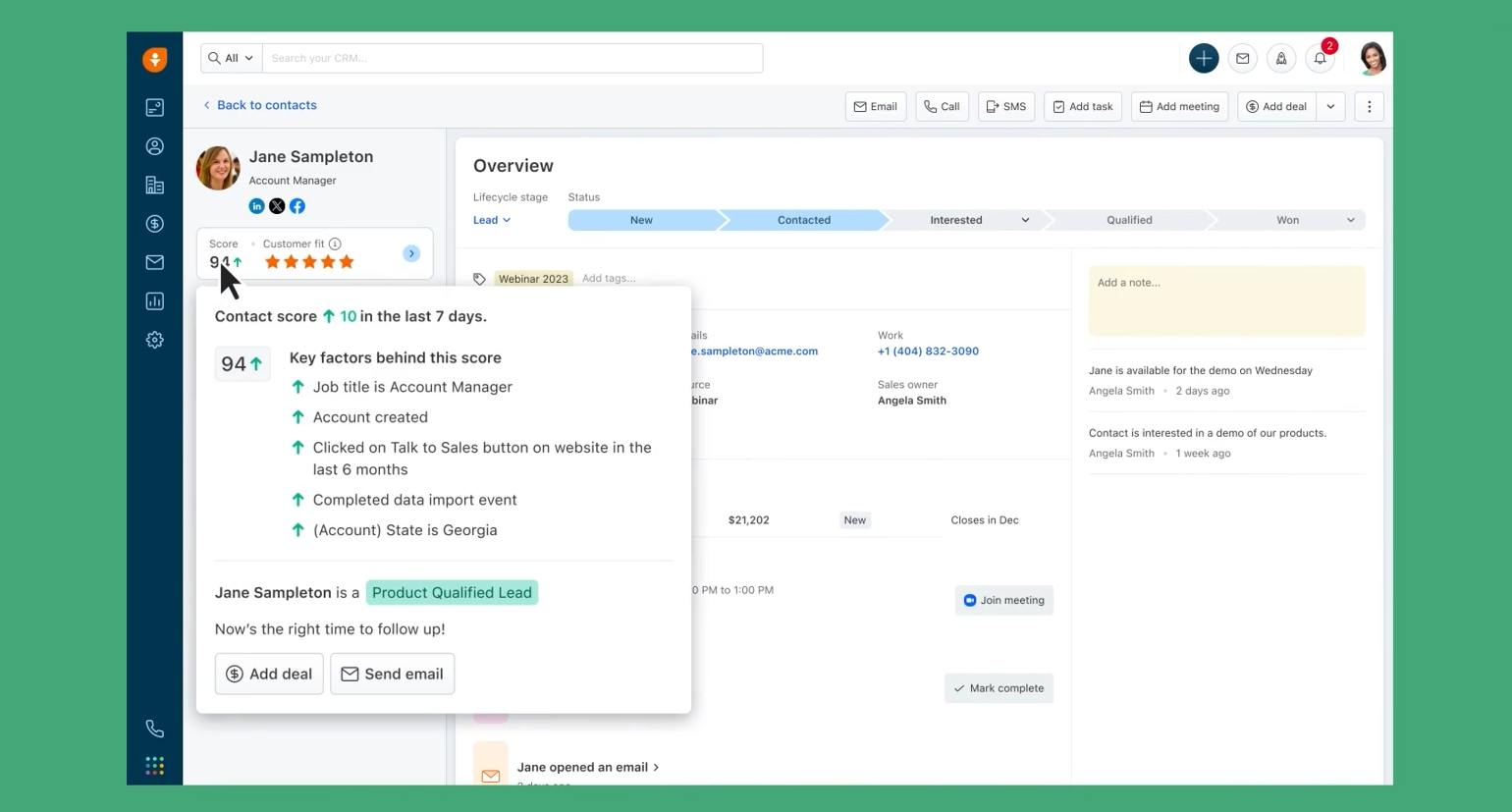
Task: Expand the 'Jane opened an email' activity
Action: pos(587,767)
